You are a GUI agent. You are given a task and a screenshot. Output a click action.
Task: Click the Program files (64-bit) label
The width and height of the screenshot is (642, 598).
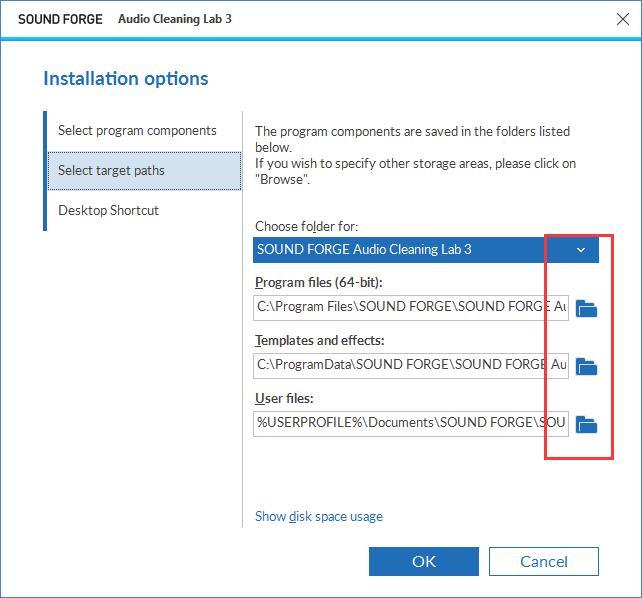tap(319, 282)
